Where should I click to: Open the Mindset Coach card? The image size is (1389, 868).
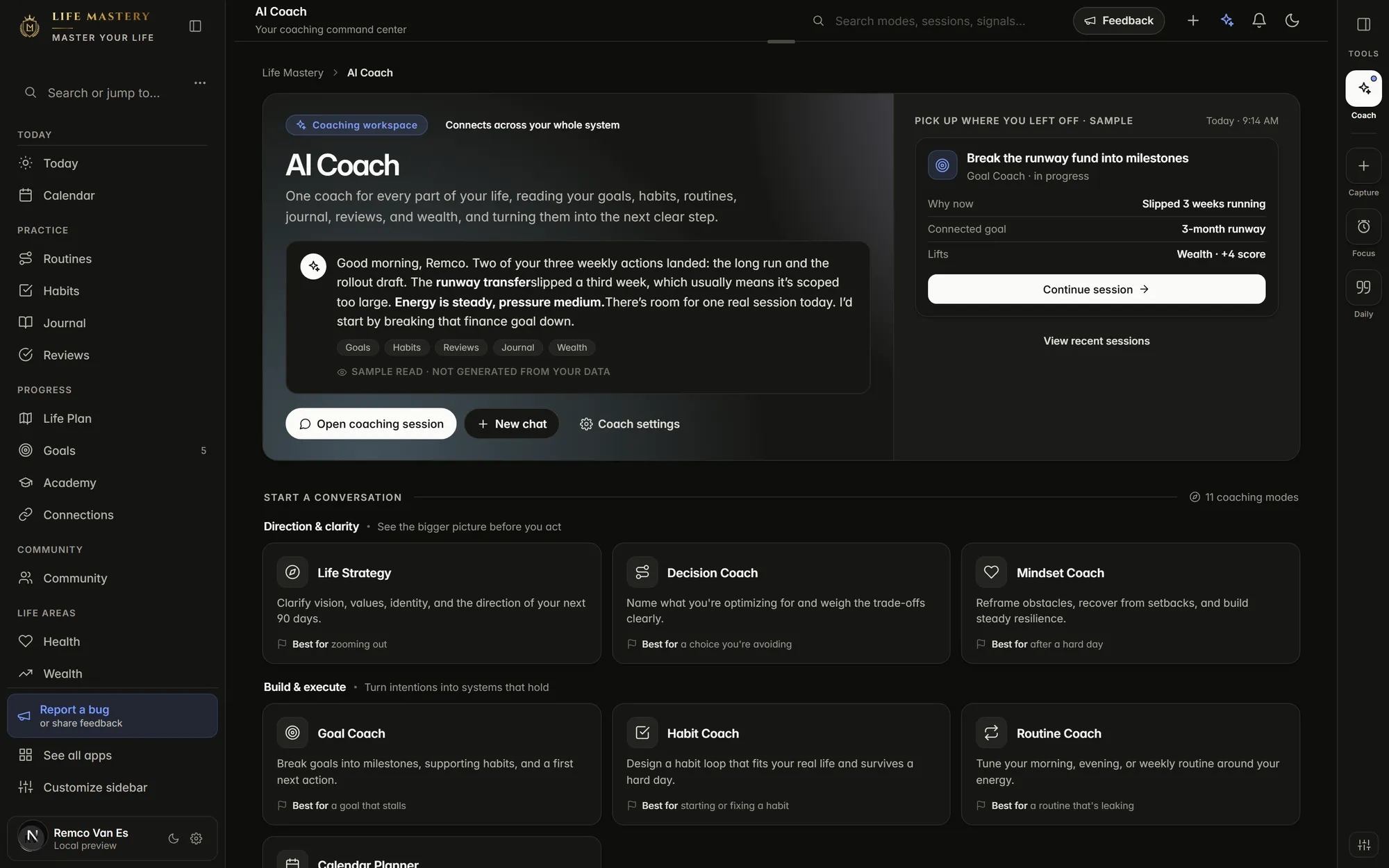coord(1130,603)
